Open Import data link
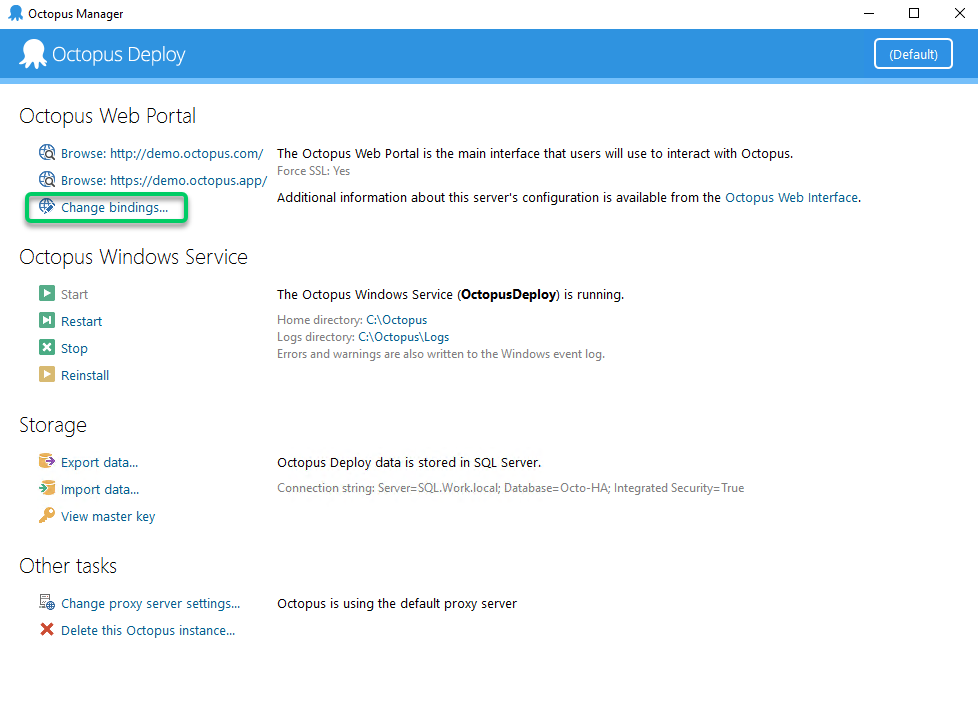The height and width of the screenshot is (705, 978). click(x=100, y=490)
